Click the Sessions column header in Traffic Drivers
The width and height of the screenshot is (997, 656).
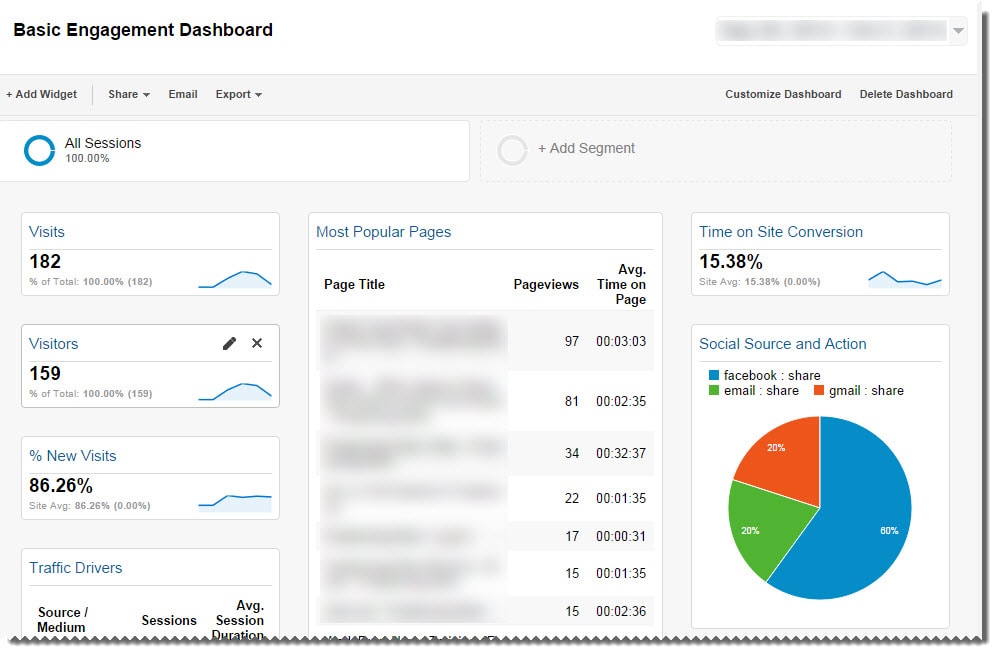(169, 620)
